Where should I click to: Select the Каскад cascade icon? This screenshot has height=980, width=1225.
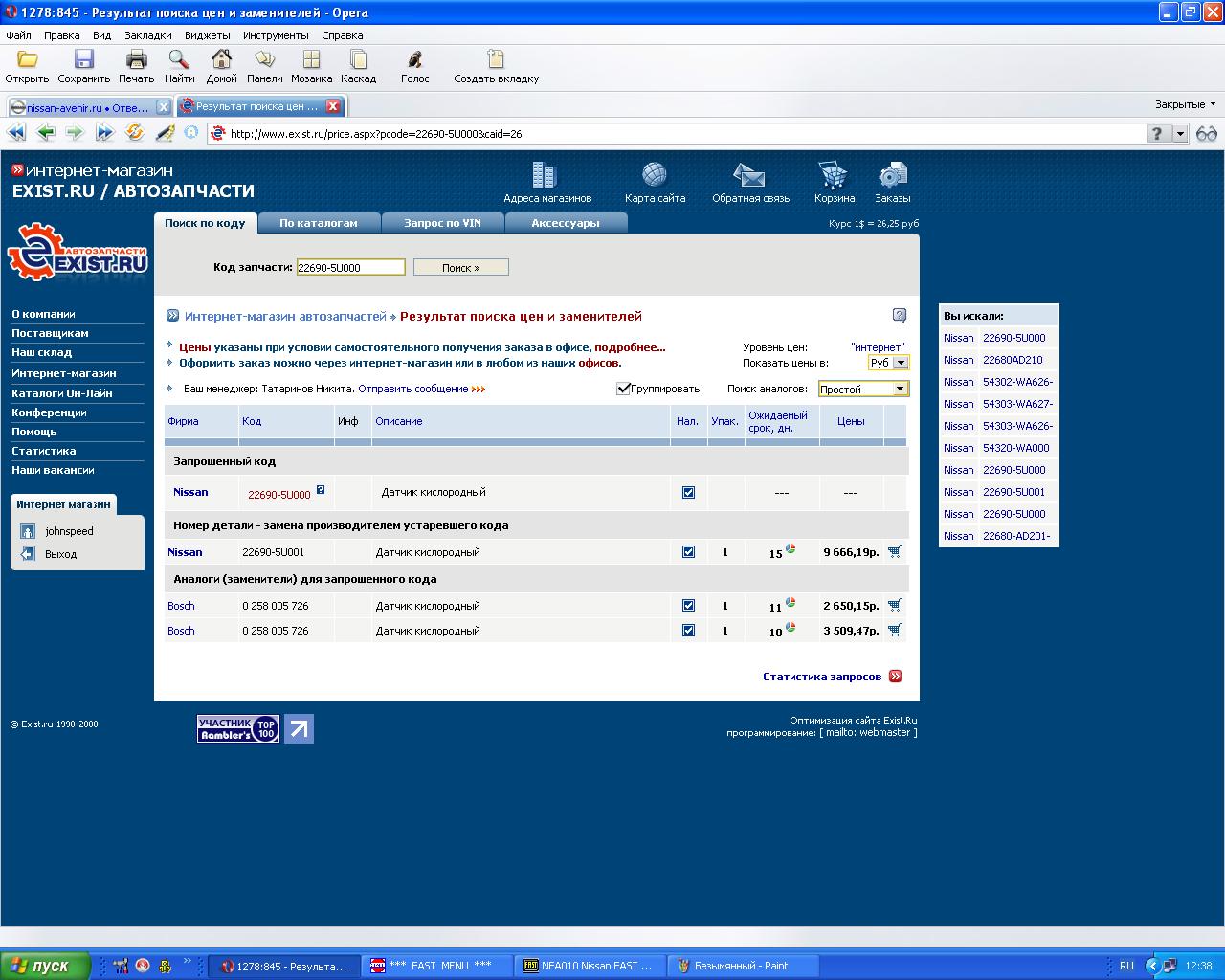coord(358,59)
